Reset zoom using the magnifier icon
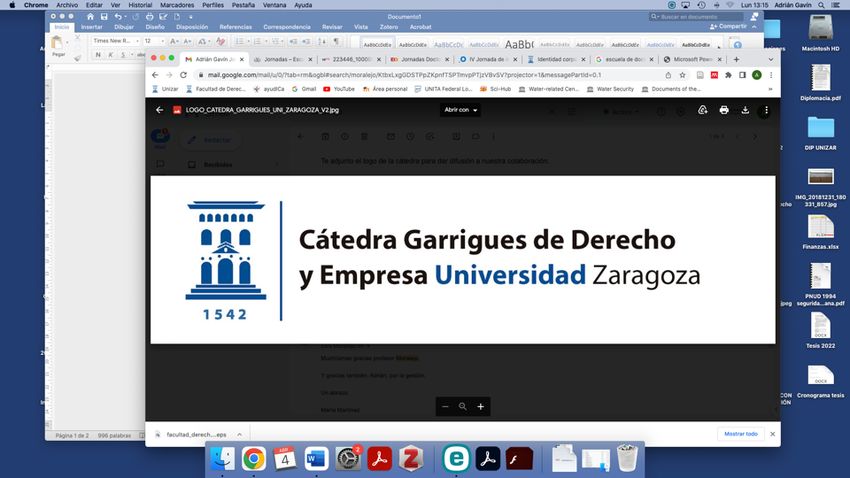850x478 pixels. [463, 406]
